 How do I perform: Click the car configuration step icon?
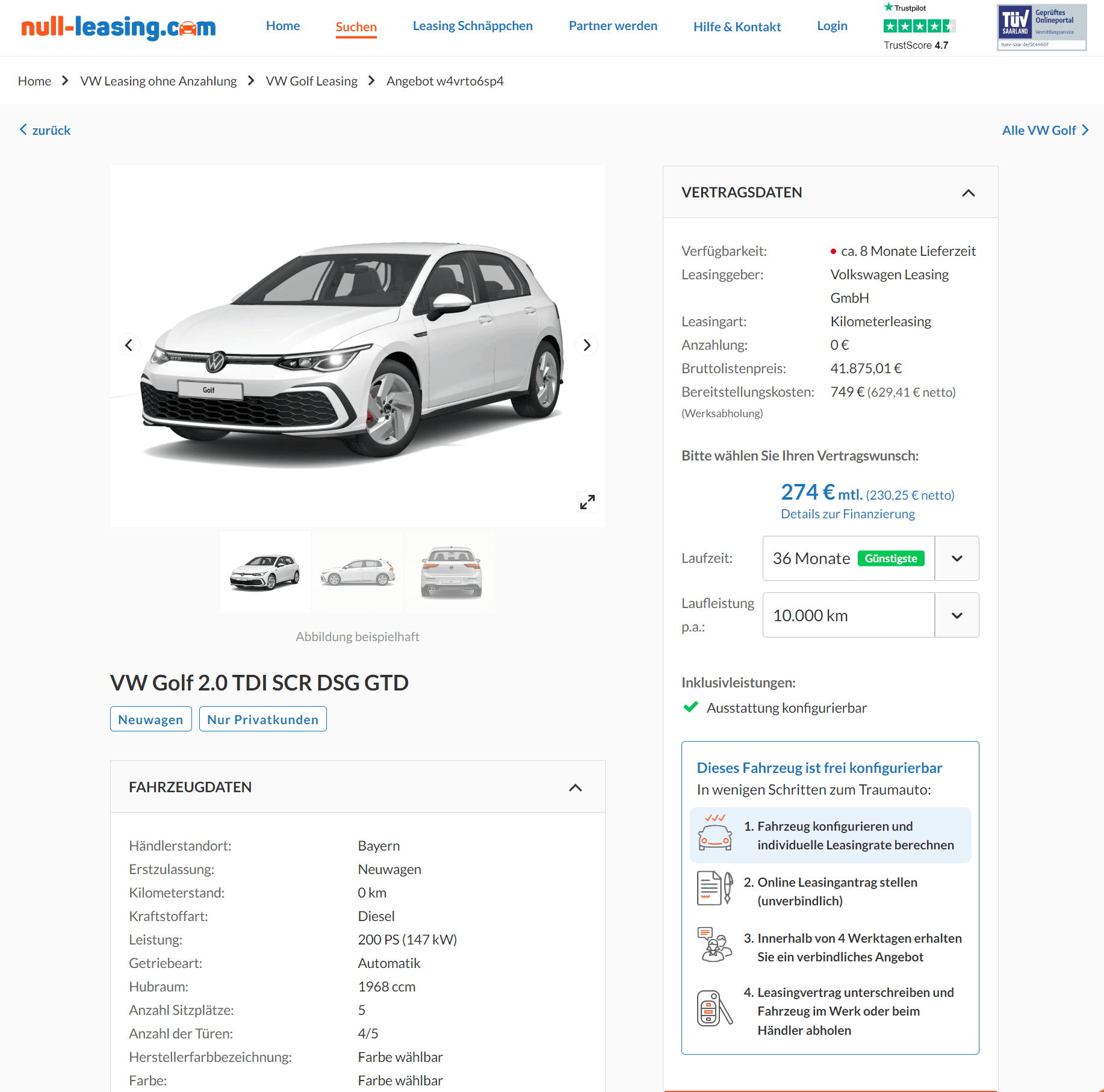coord(715,833)
